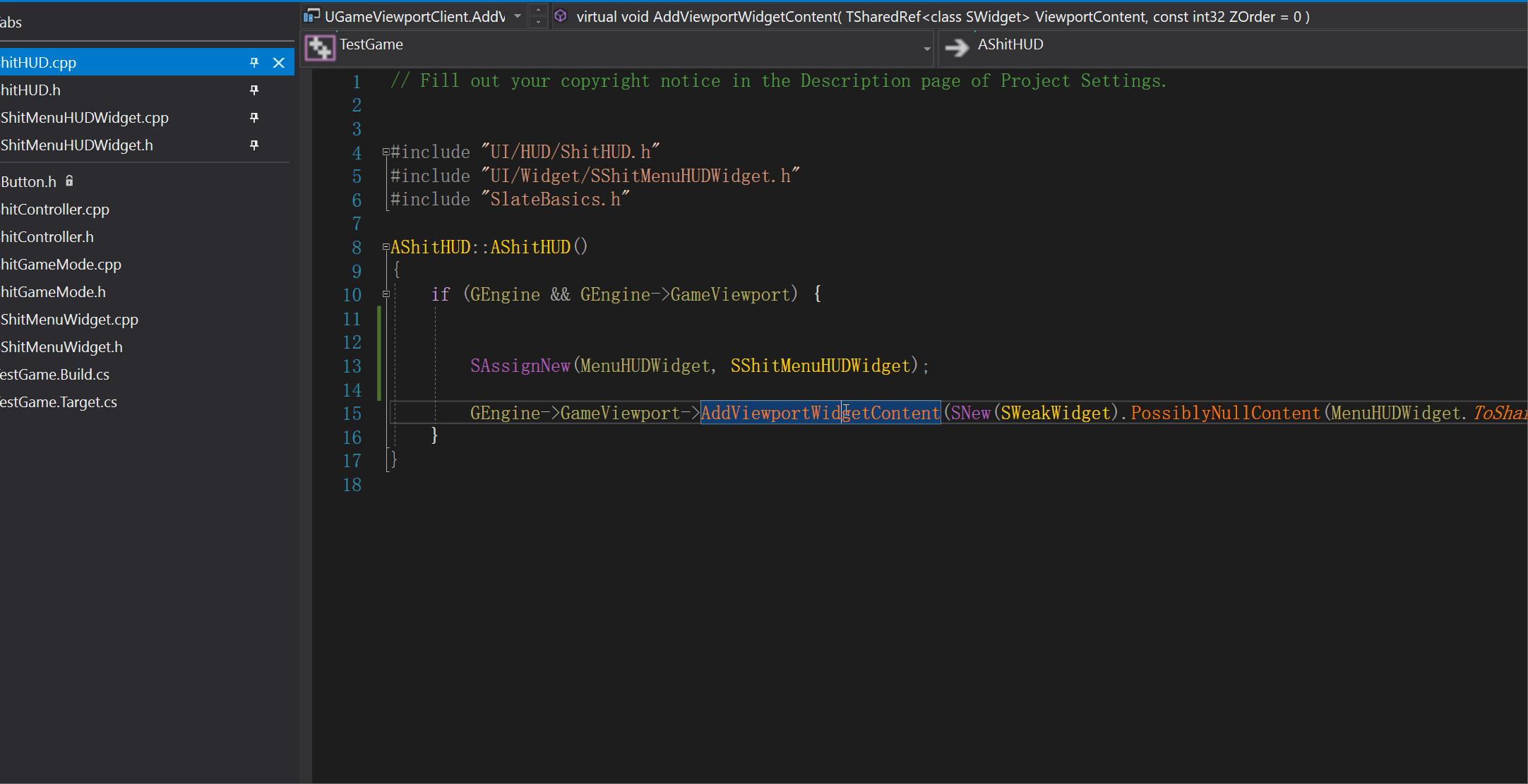Close the active ShitHUD.cpp tab
This screenshot has width=1528, height=784.
pyautogui.click(x=279, y=63)
